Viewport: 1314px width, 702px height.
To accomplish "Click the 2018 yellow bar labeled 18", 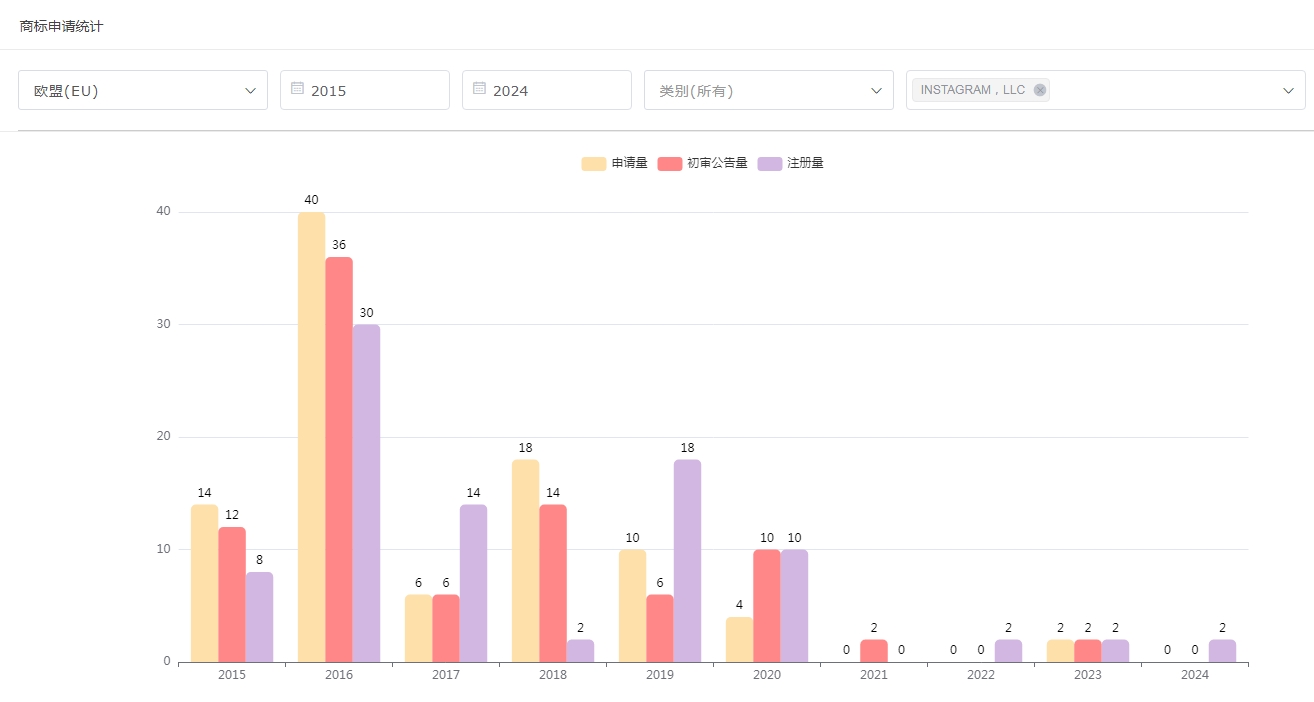I will (x=525, y=560).
